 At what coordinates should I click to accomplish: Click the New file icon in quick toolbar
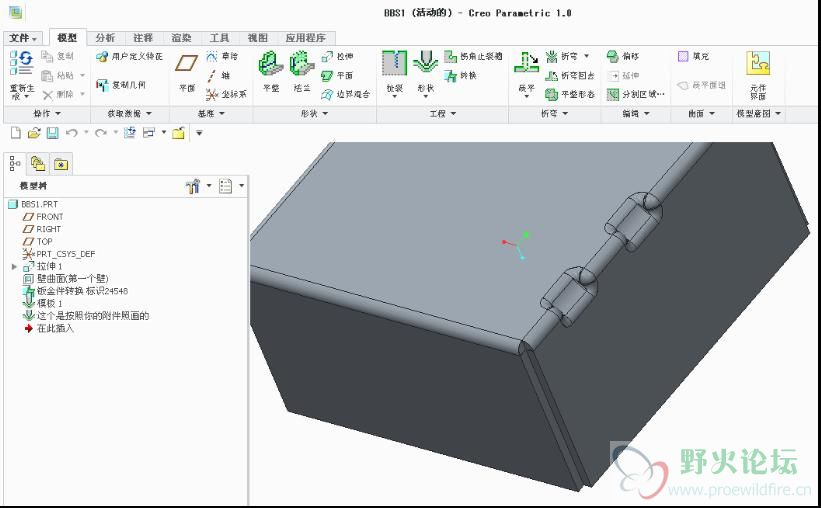click(x=16, y=133)
